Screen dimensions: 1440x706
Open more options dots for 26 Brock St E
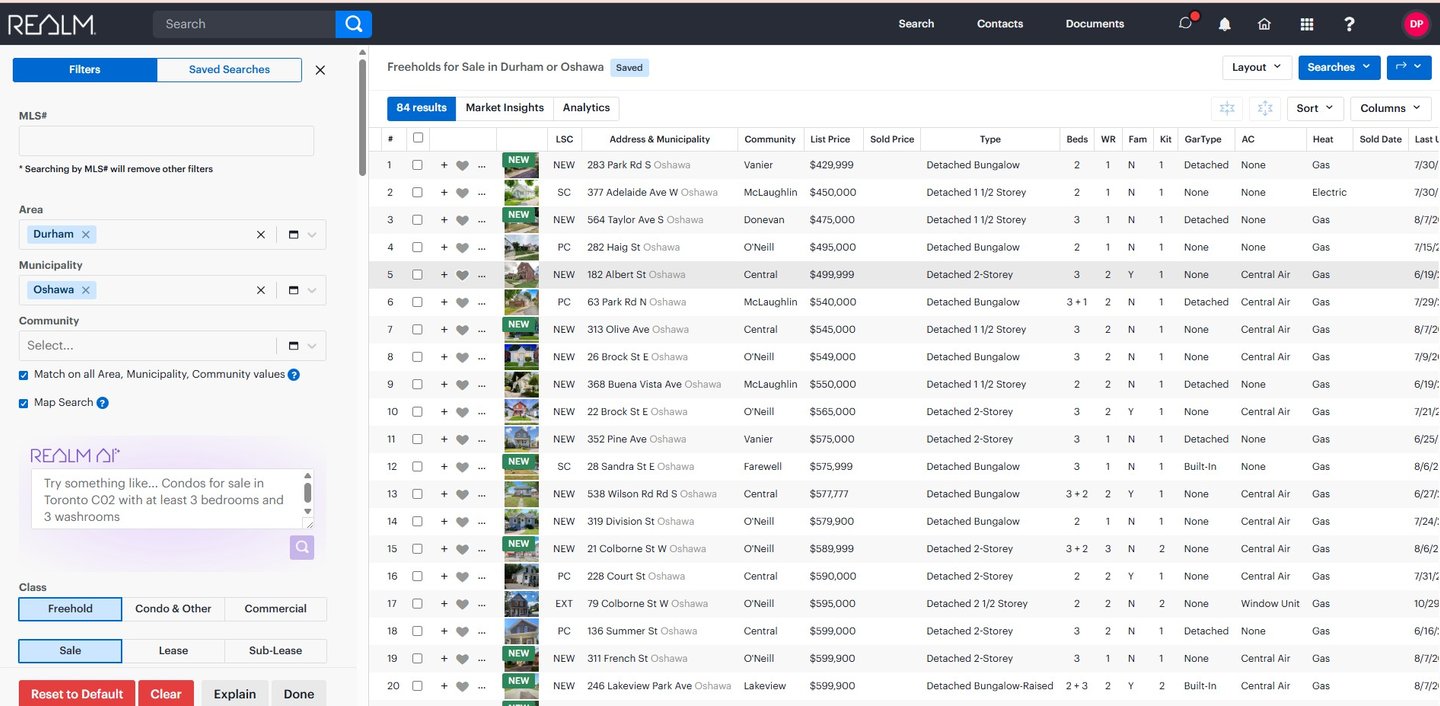[x=481, y=358]
